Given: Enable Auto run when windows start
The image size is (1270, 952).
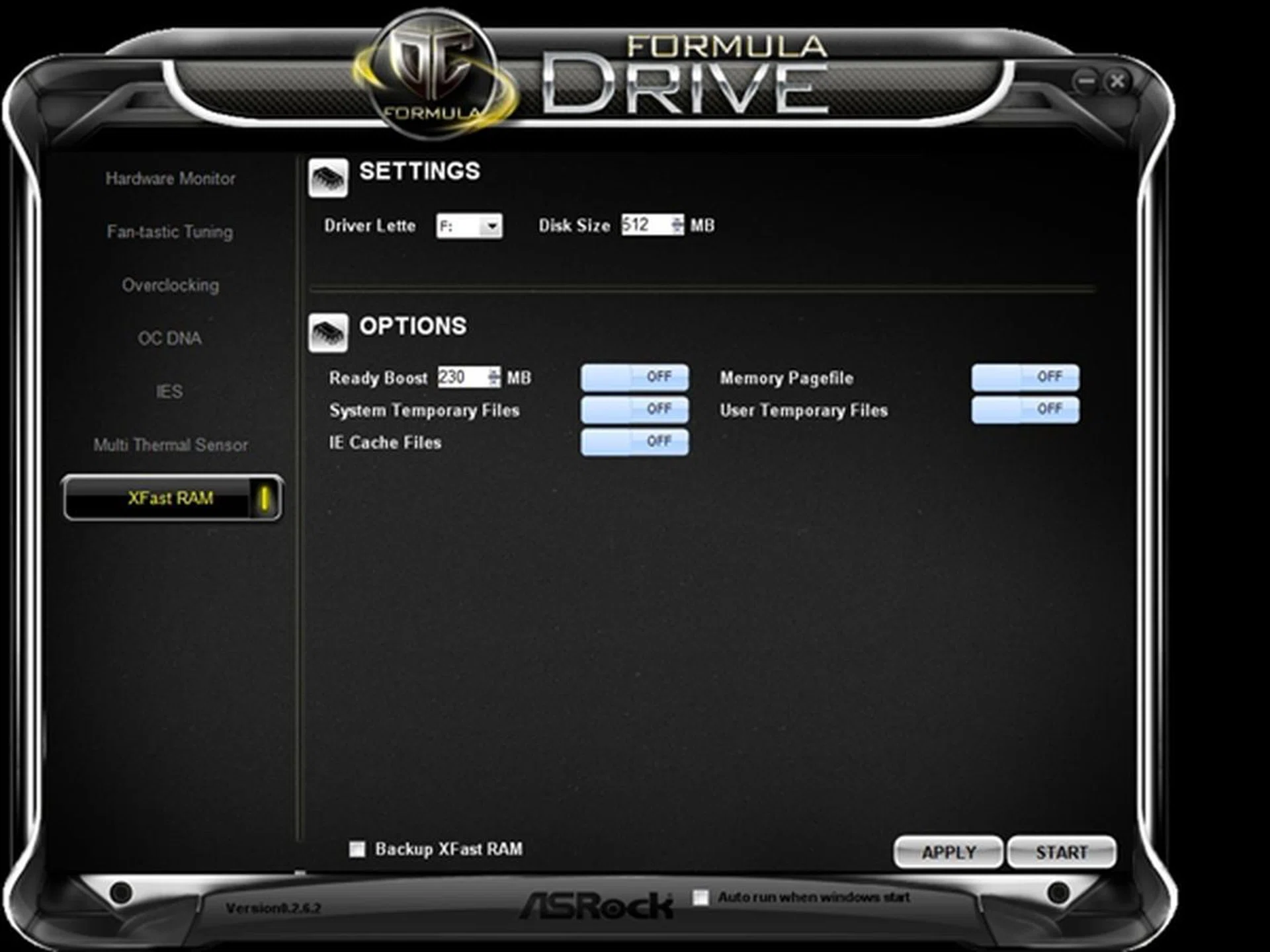Looking at the screenshot, I should [x=699, y=898].
